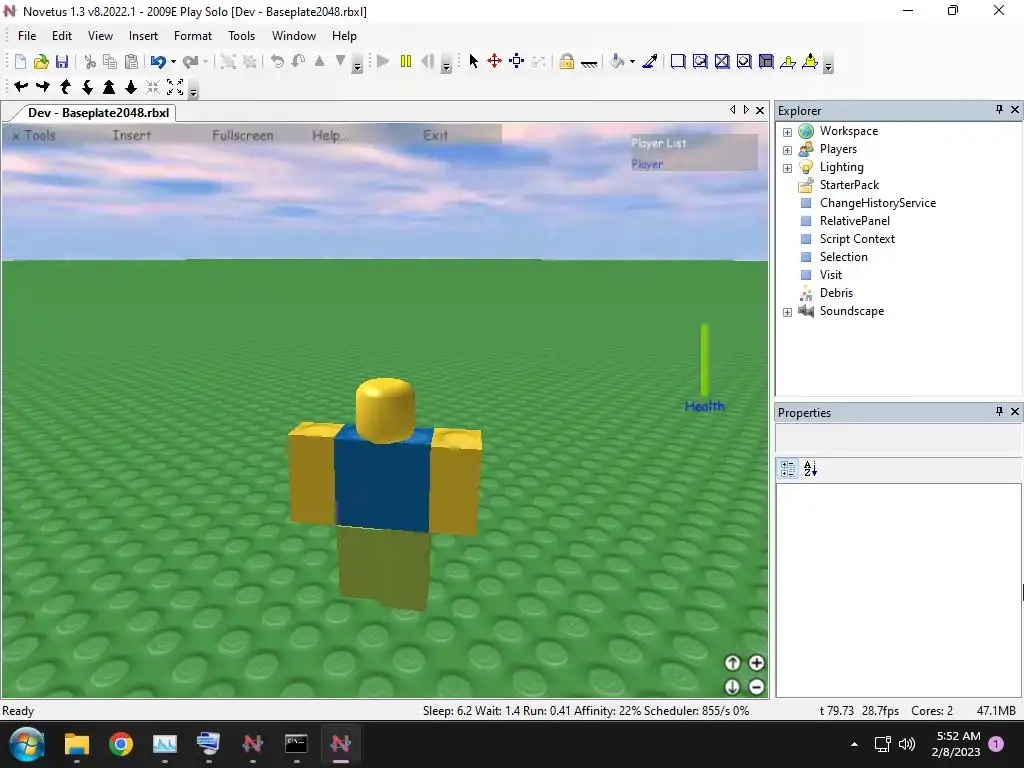Expand the Lighting tree node
The image size is (1024, 768).
point(787,168)
